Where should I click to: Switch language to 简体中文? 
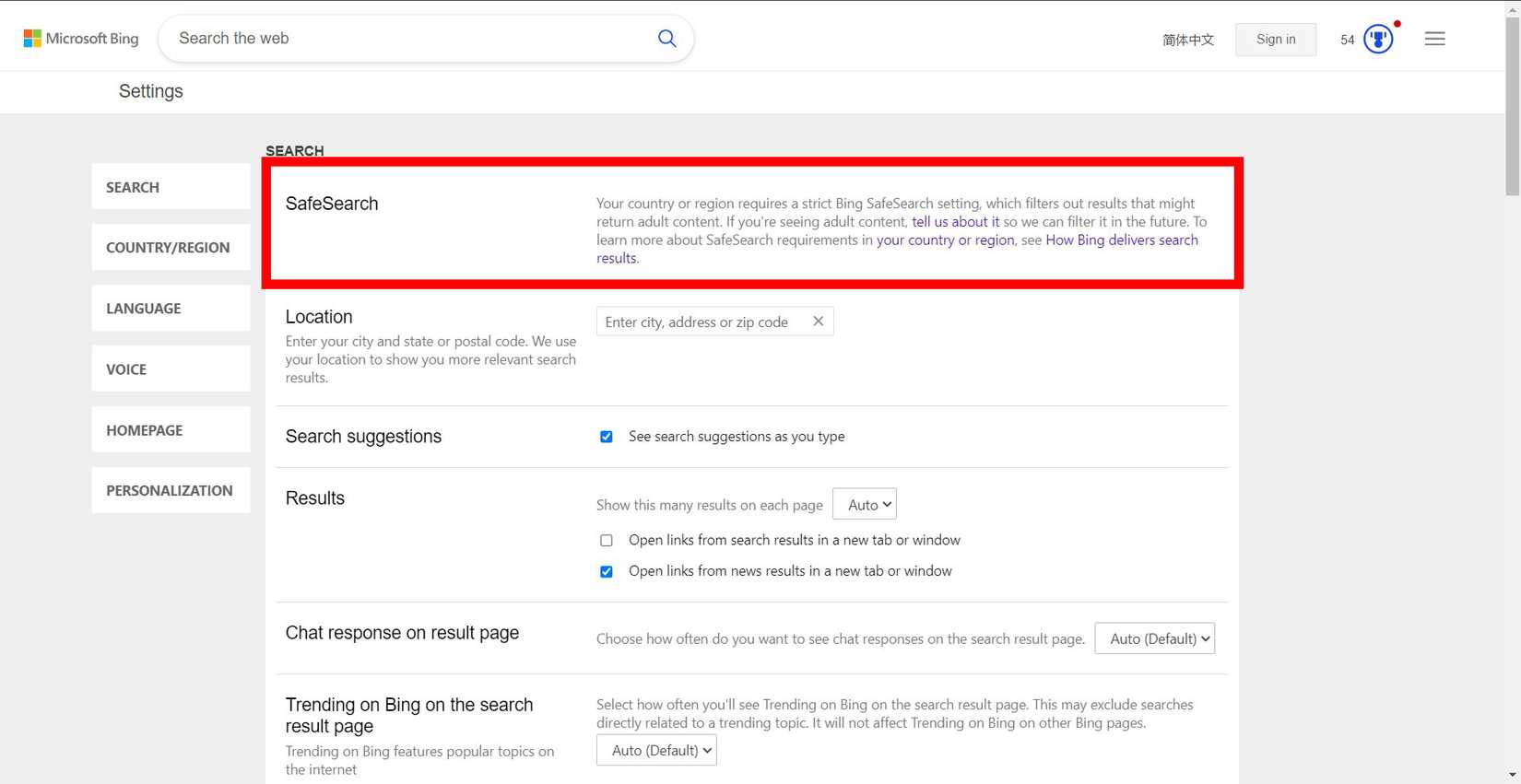[x=1187, y=40]
